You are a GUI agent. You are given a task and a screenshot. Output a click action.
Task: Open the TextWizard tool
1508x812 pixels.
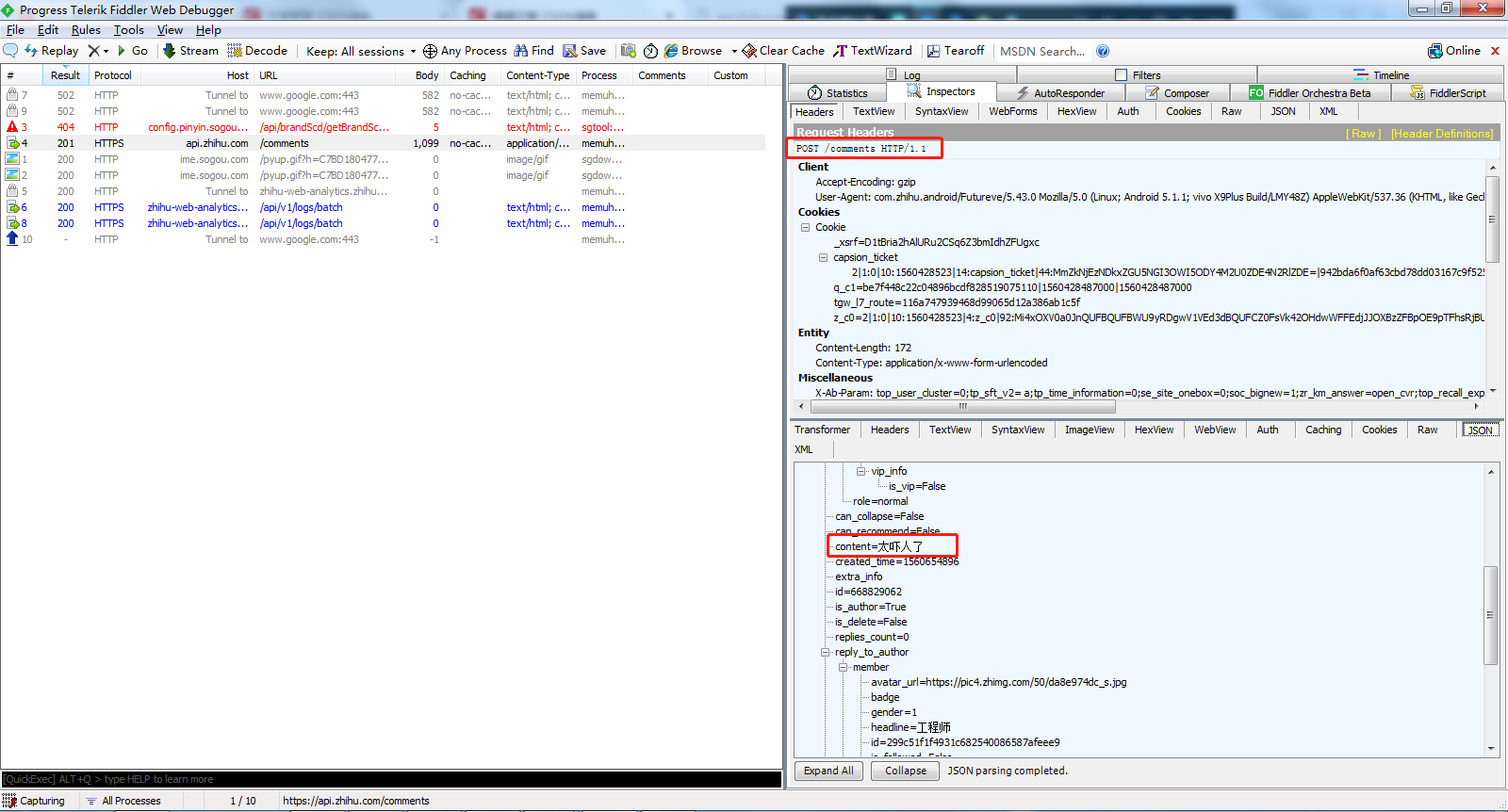click(x=873, y=51)
